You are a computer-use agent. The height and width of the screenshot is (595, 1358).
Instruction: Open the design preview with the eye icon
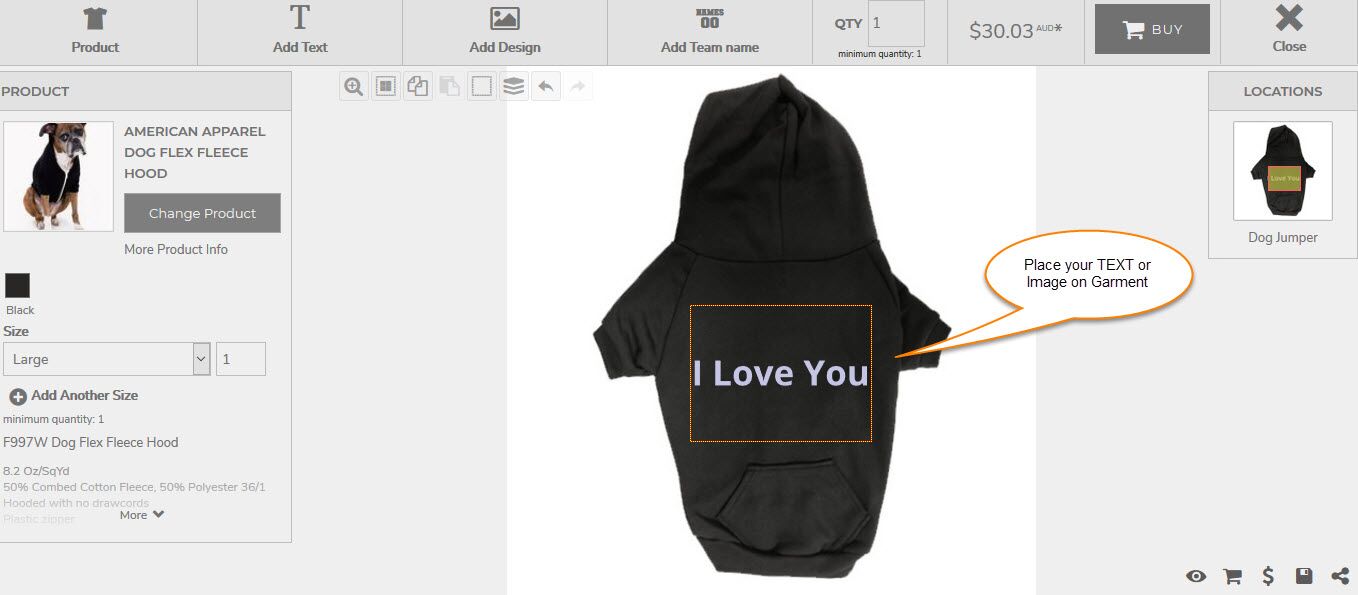click(x=1196, y=576)
